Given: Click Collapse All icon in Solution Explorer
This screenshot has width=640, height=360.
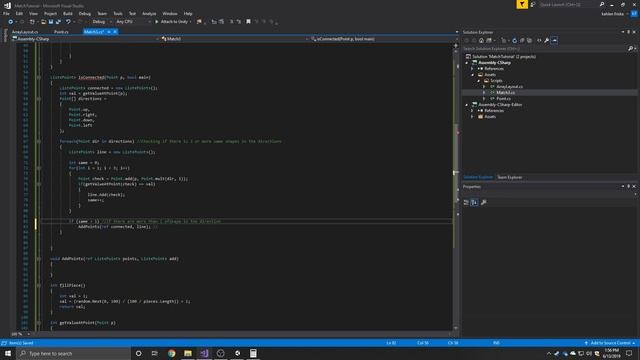Looking at the screenshot, I should [522, 40].
